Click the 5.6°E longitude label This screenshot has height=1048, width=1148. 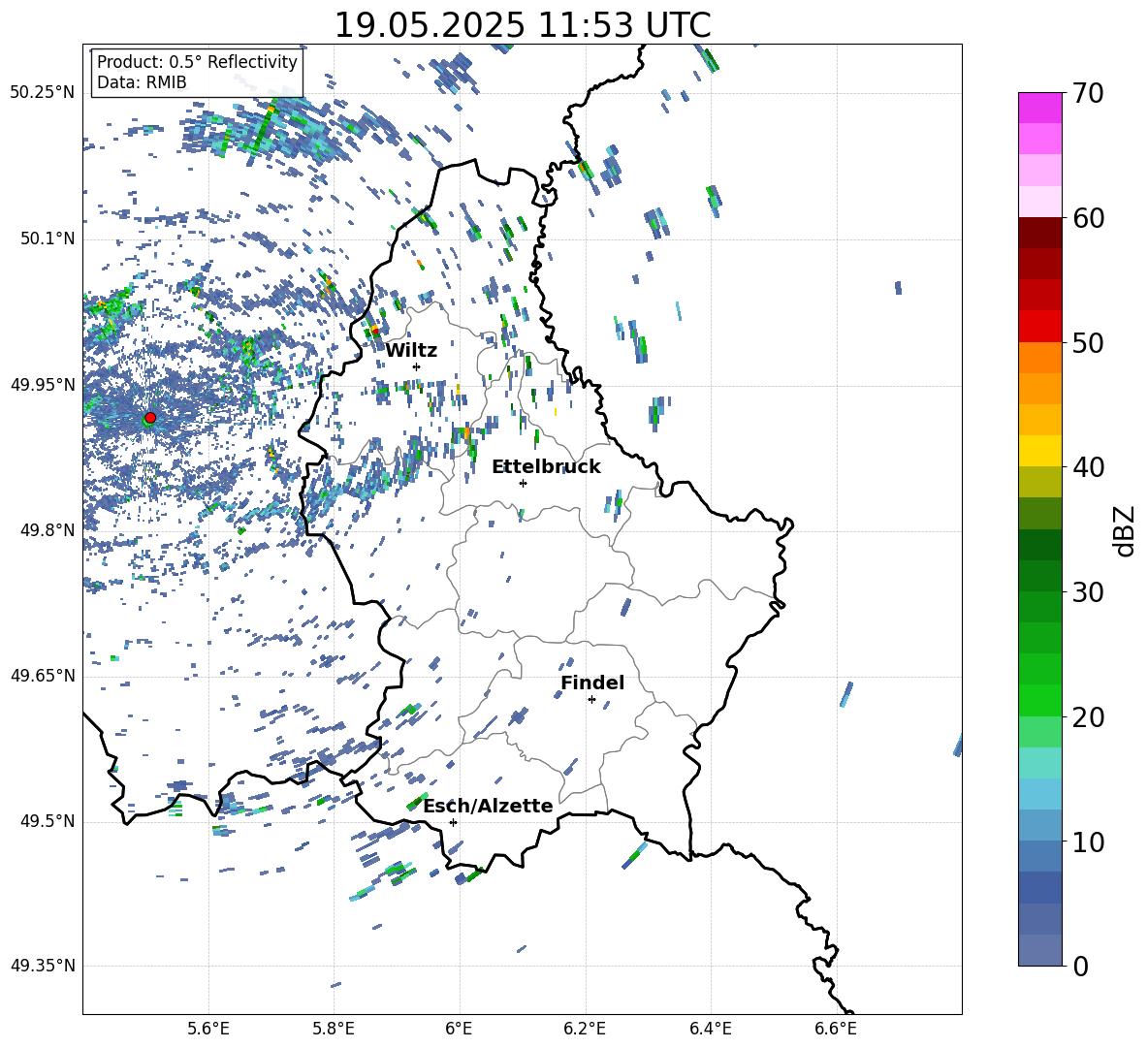[208, 1029]
